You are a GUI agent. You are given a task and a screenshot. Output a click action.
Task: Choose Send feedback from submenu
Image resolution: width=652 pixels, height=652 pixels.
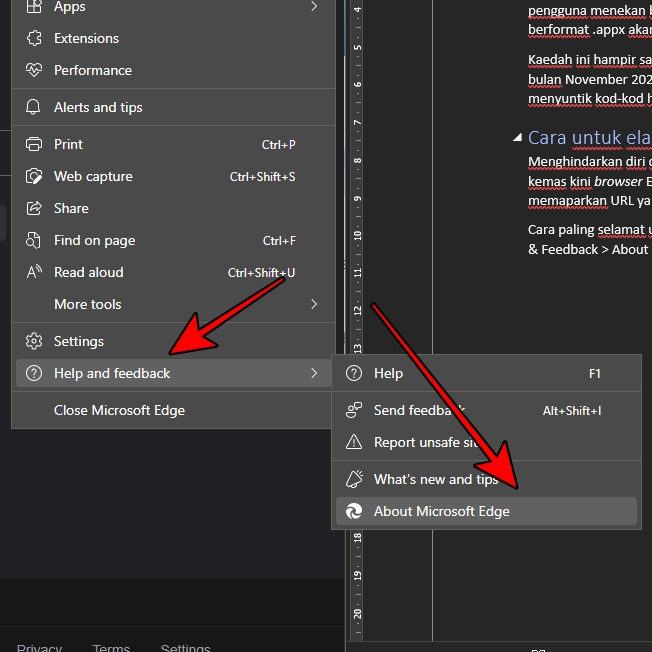[419, 410]
